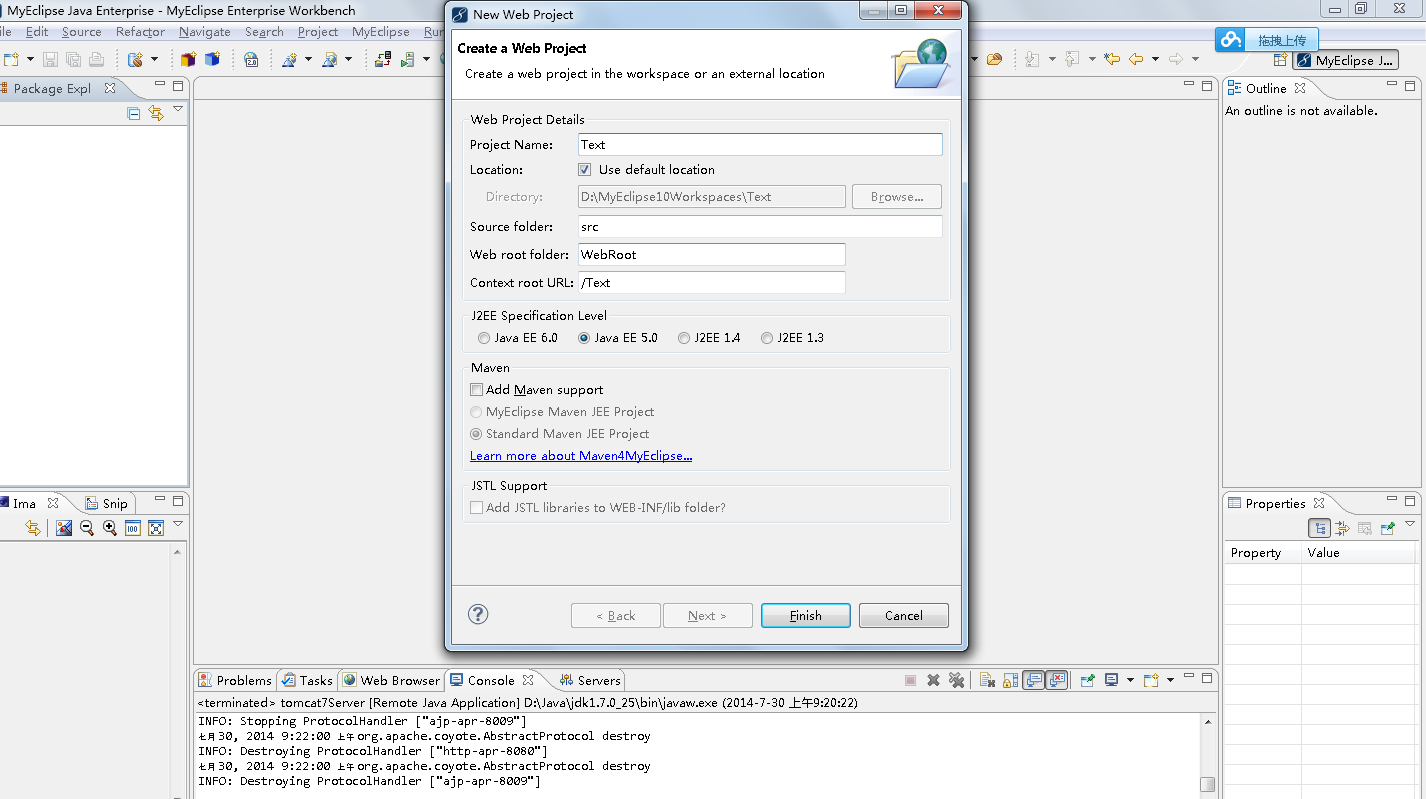Click the new web service wizard icon
This screenshot has width=1426, height=799.
point(290,59)
